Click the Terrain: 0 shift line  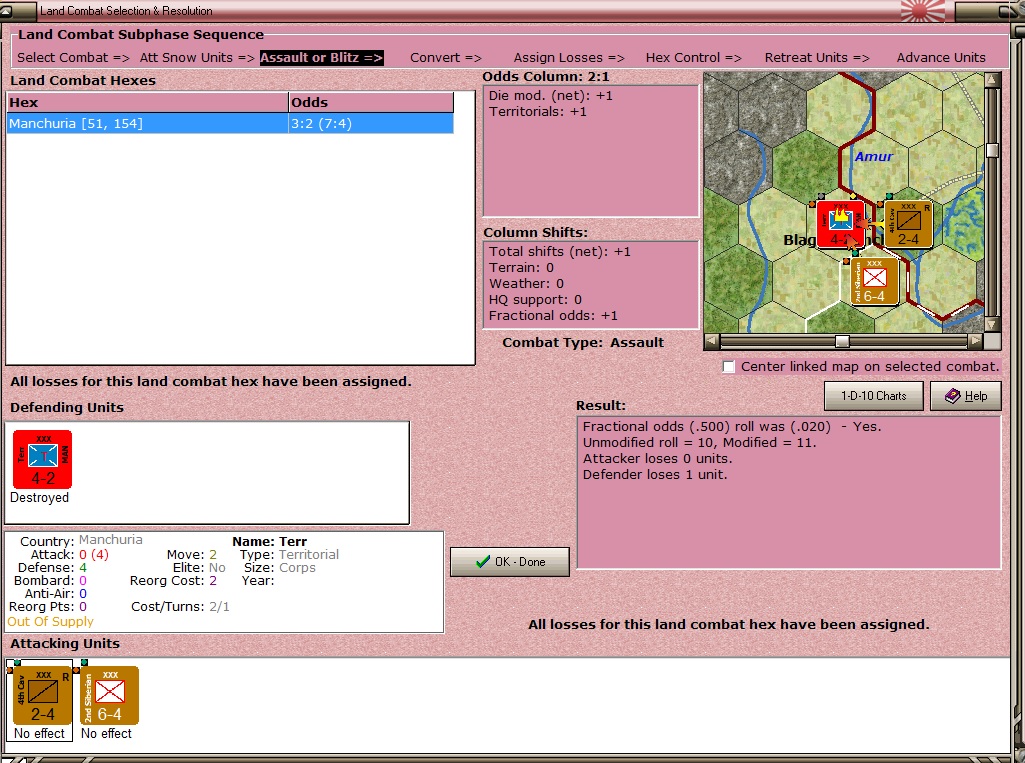tap(522, 267)
